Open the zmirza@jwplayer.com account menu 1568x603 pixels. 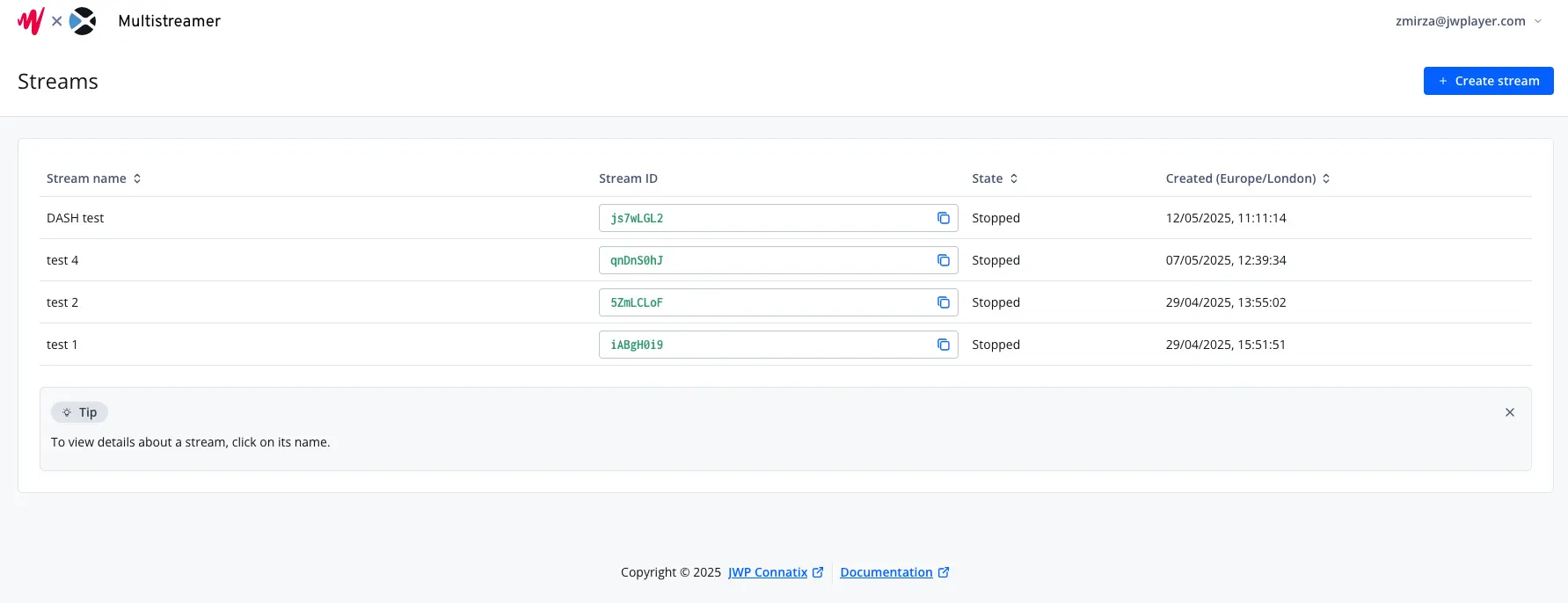[x=1469, y=21]
